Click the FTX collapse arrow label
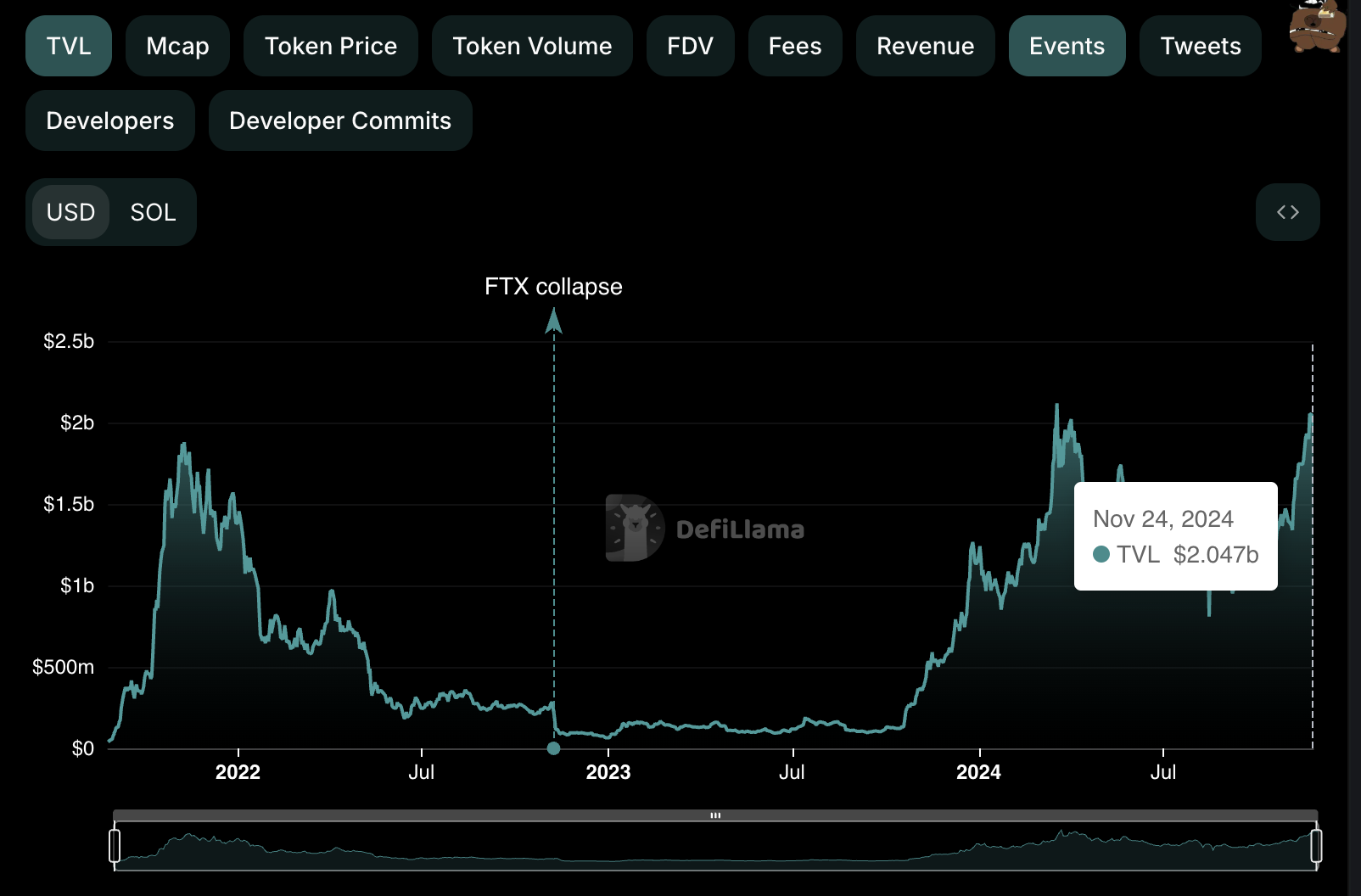The width and height of the screenshot is (1361, 896). tap(553, 287)
